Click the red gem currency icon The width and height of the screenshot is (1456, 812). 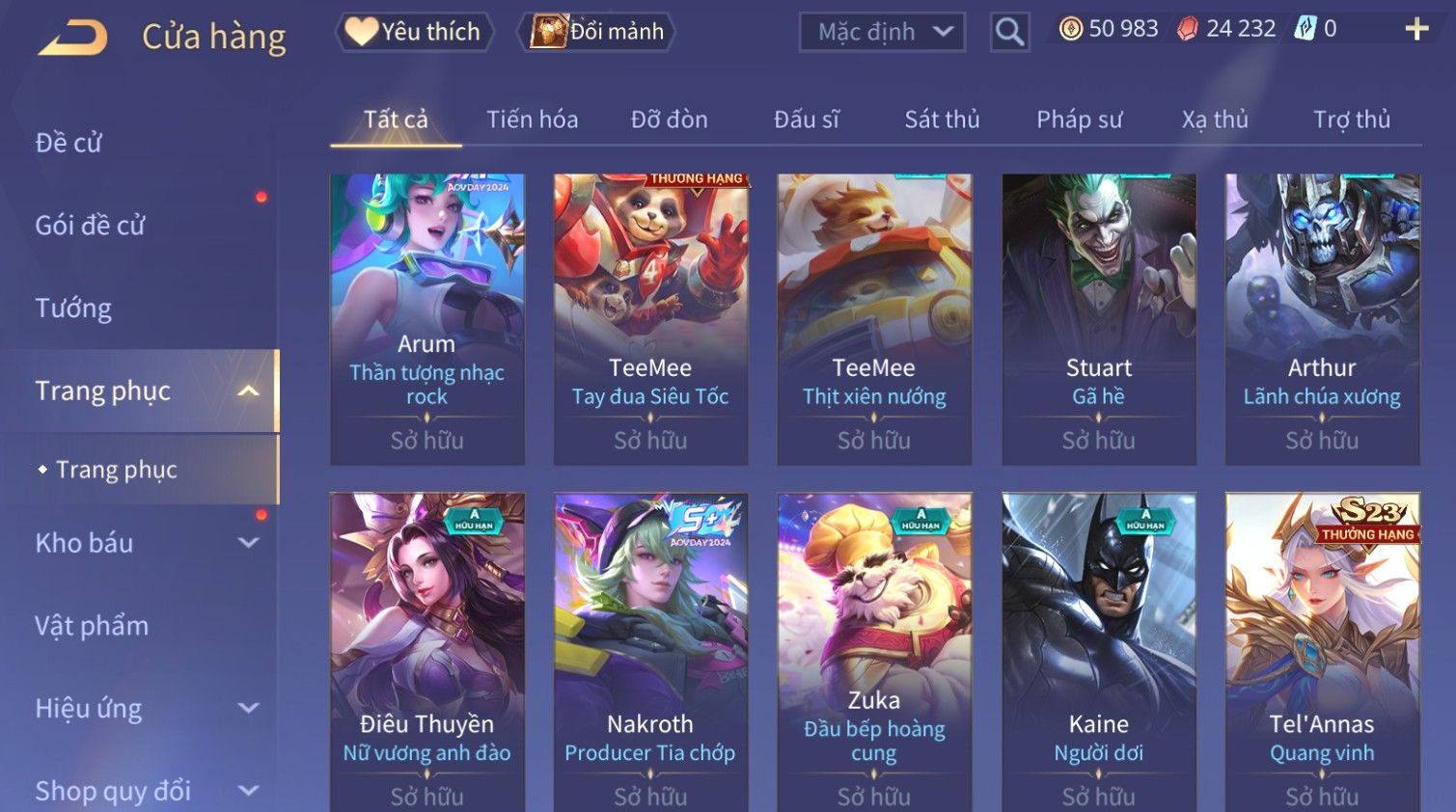pos(1188,29)
